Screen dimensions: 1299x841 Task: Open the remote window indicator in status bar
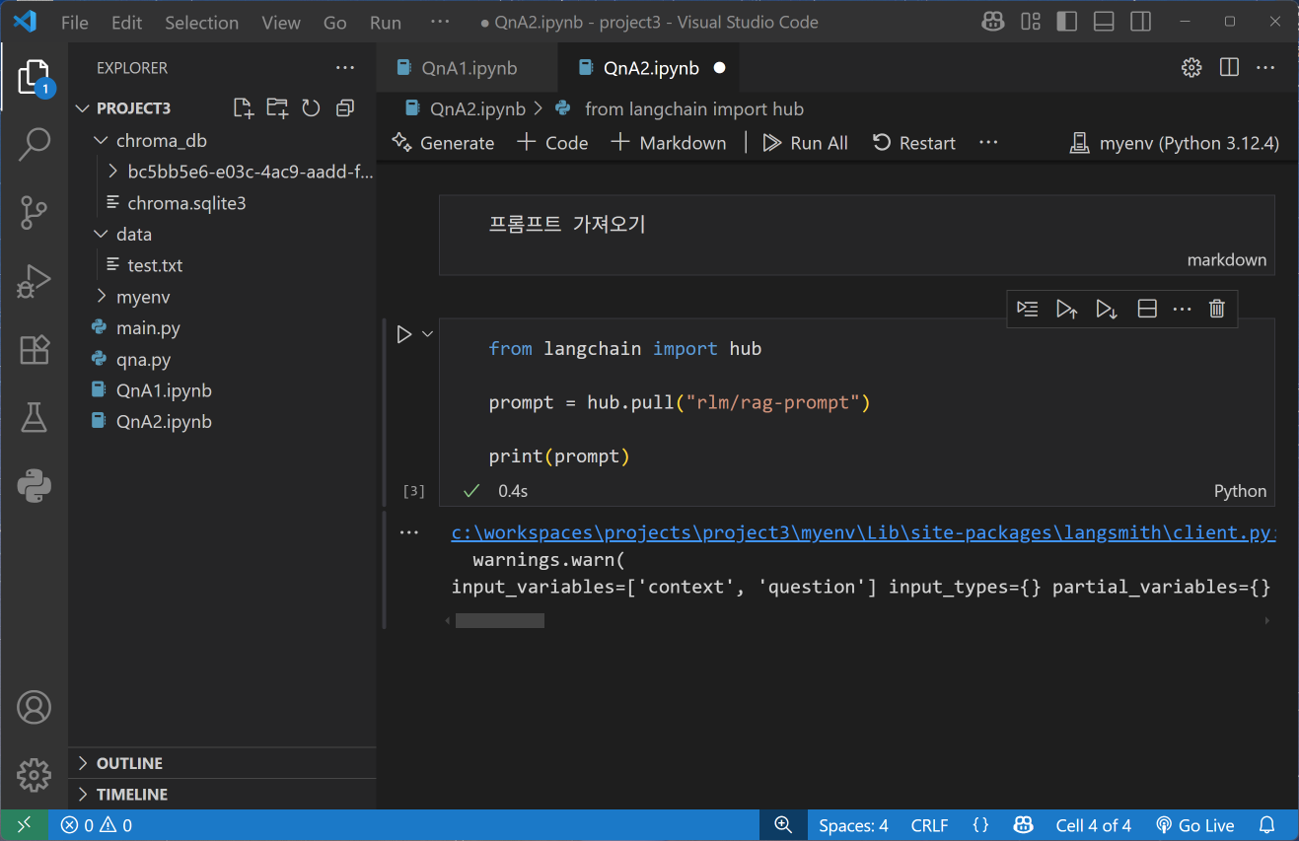[24, 825]
